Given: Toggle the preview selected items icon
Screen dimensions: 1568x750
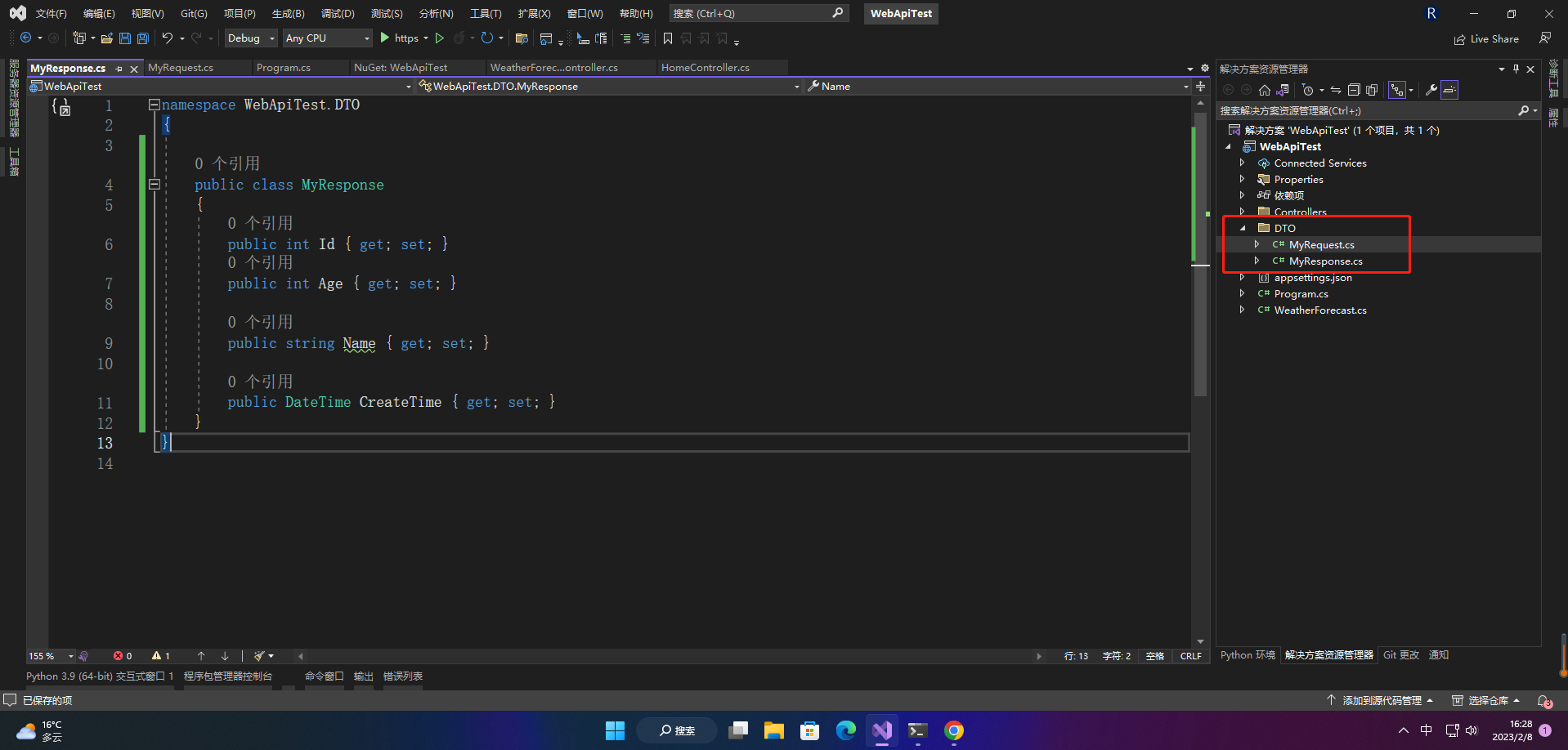Looking at the screenshot, I should click(1449, 90).
